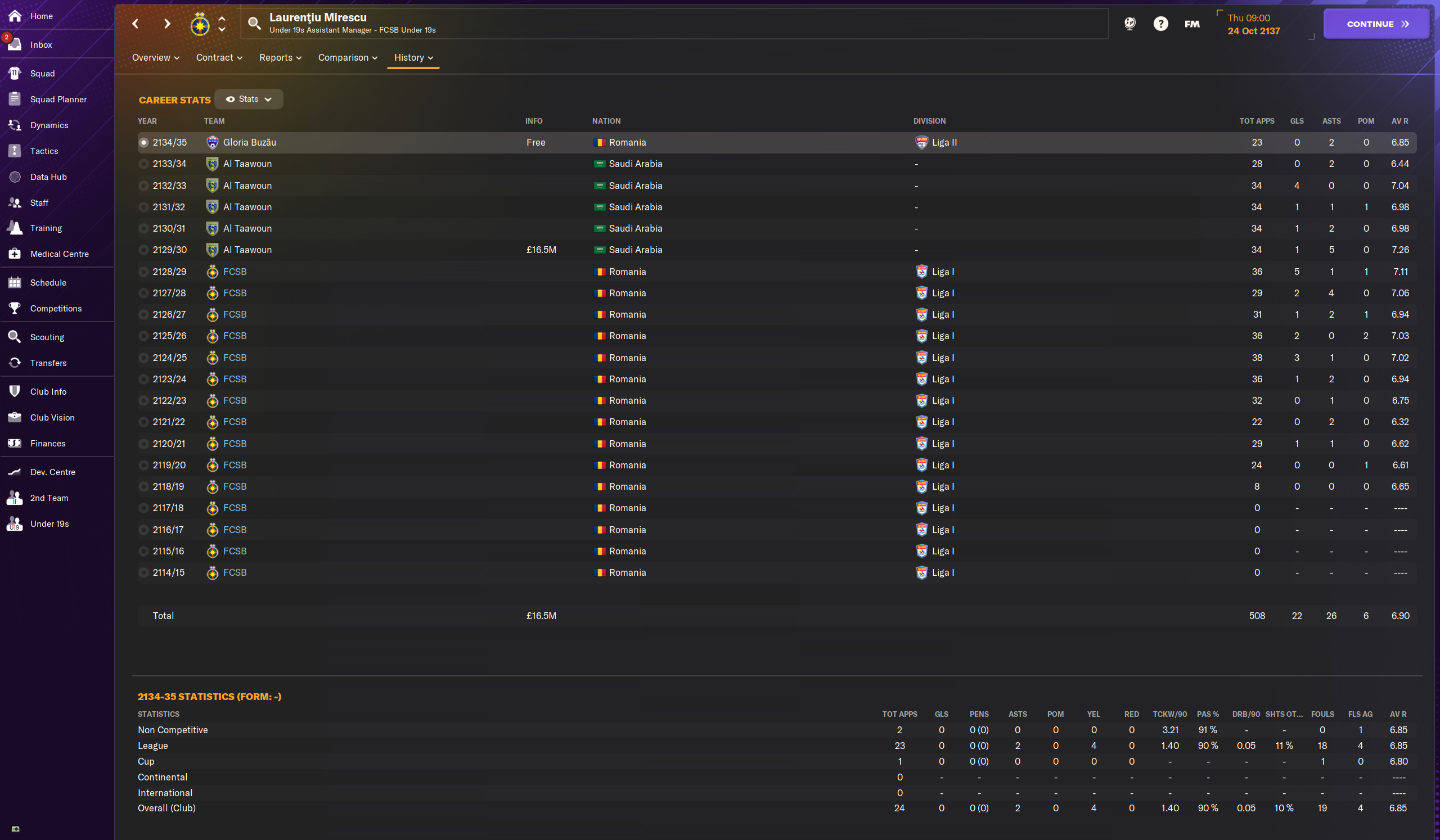Select the 2129/30 season radio button
The height and width of the screenshot is (840, 1440).
click(143, 250)
